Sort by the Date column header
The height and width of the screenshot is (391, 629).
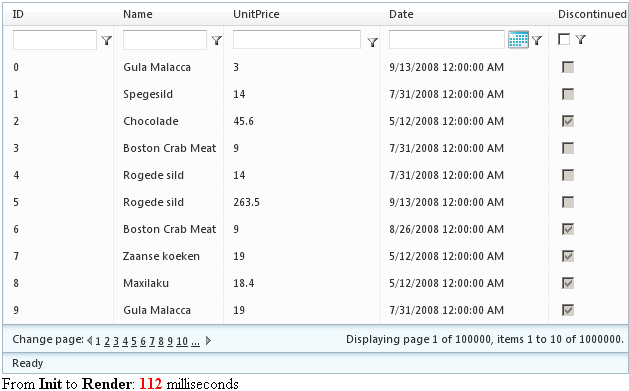click(x=401, y=14)
